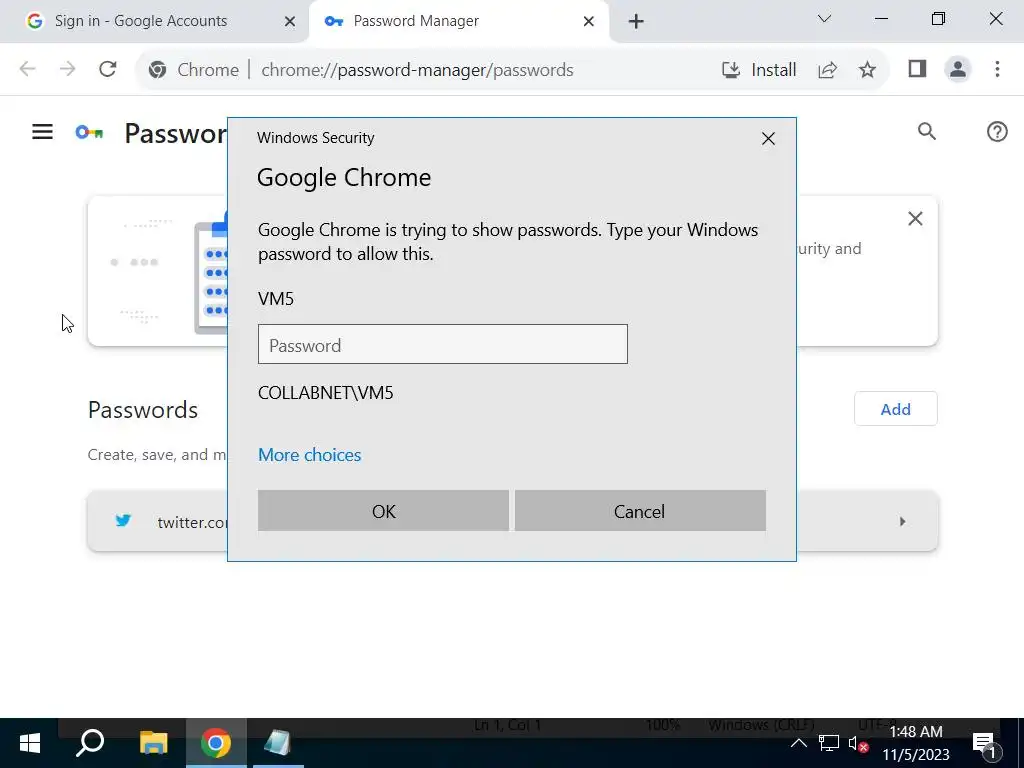Image resolution: width=1024 pixels, height=768 pixels.
Task: Go back using the back arrow
Action: tap(27, 69)
